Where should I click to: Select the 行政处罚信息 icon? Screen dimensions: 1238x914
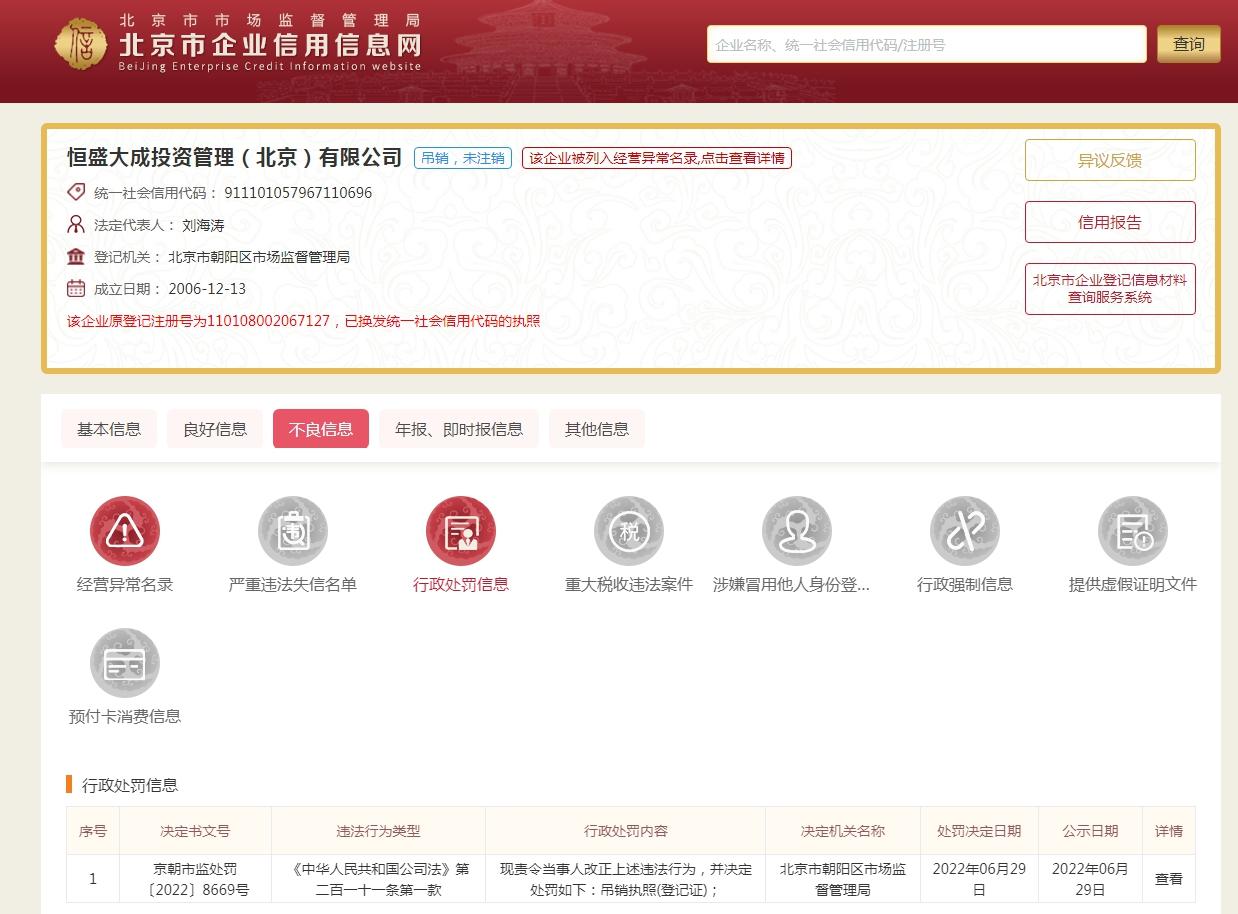[461, 531]
